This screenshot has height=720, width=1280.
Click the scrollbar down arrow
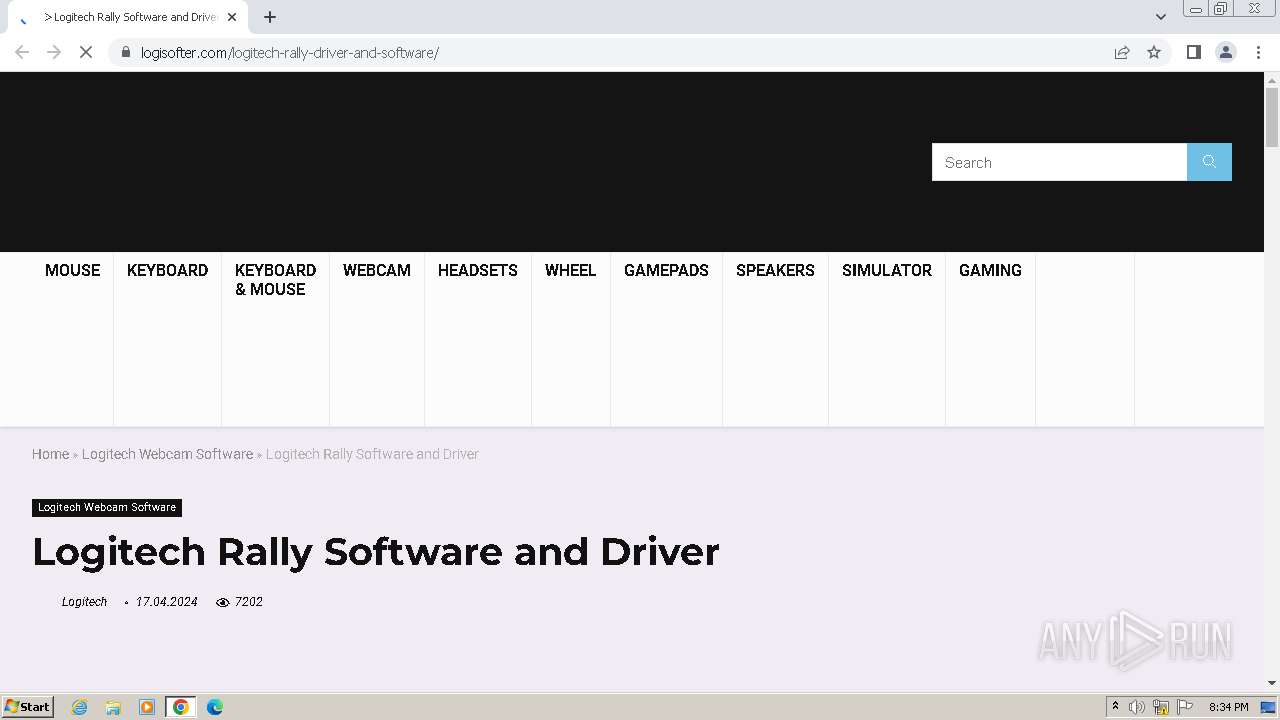click(1272, 683)
